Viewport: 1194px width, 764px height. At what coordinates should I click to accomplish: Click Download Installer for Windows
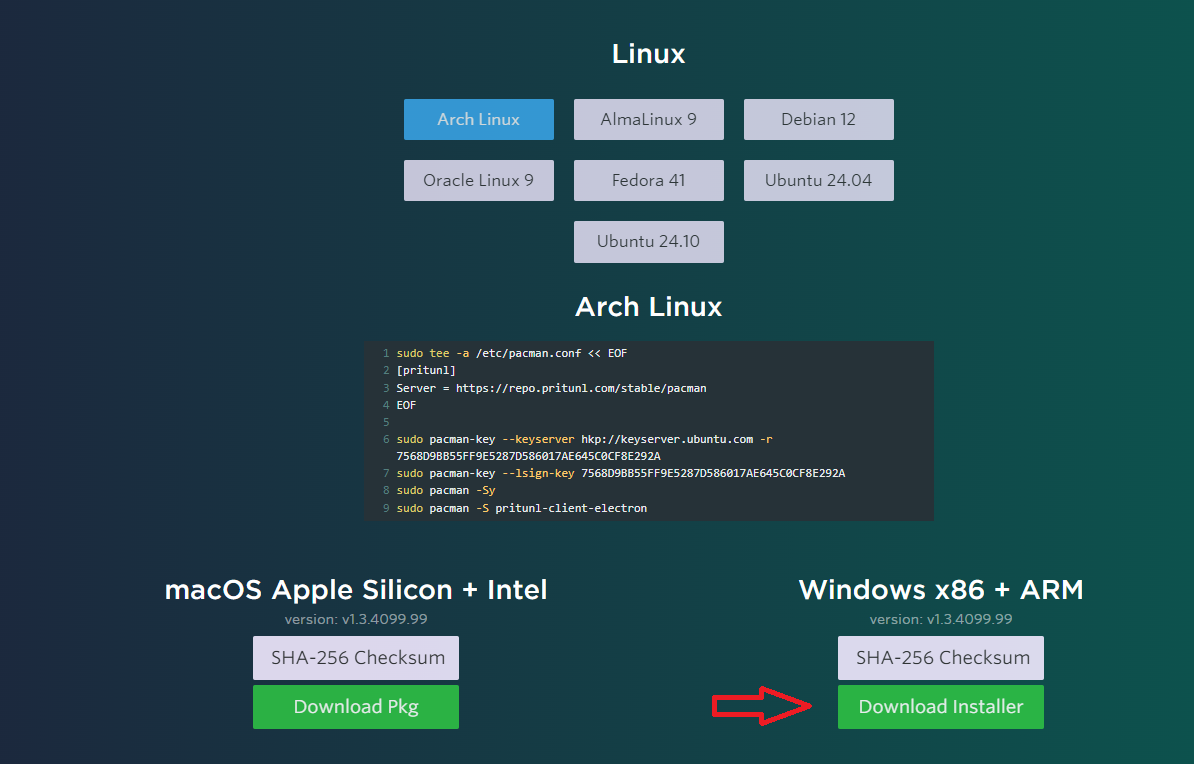(940, 707)
